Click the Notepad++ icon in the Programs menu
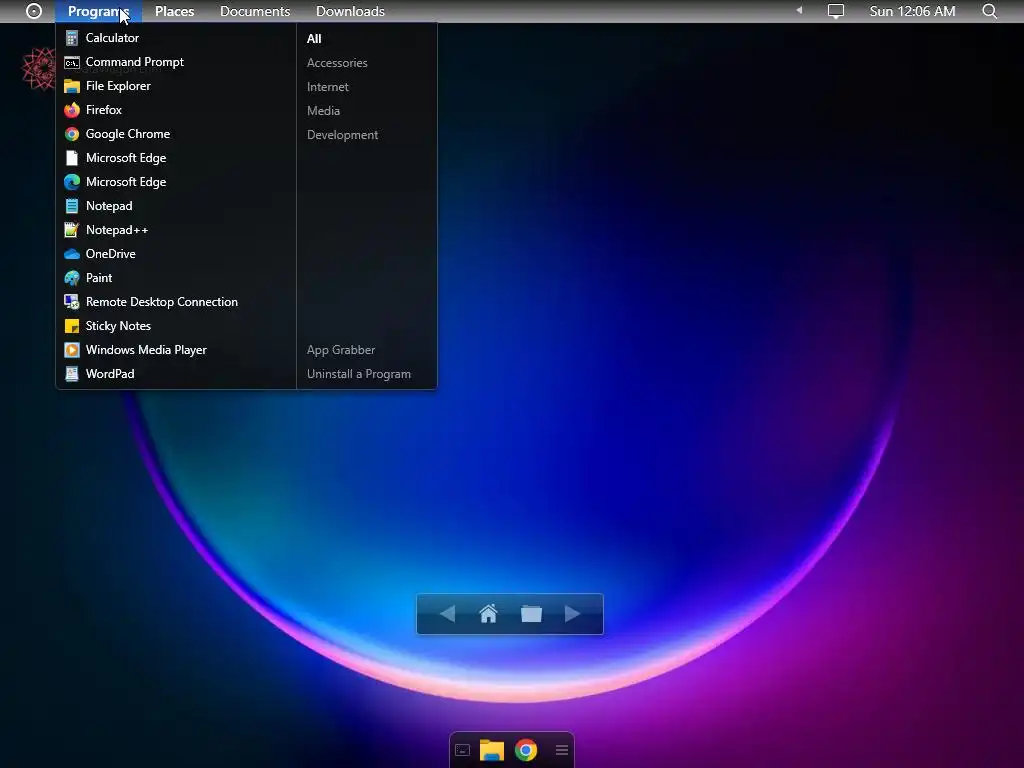1024x768 pixels. 72,230
